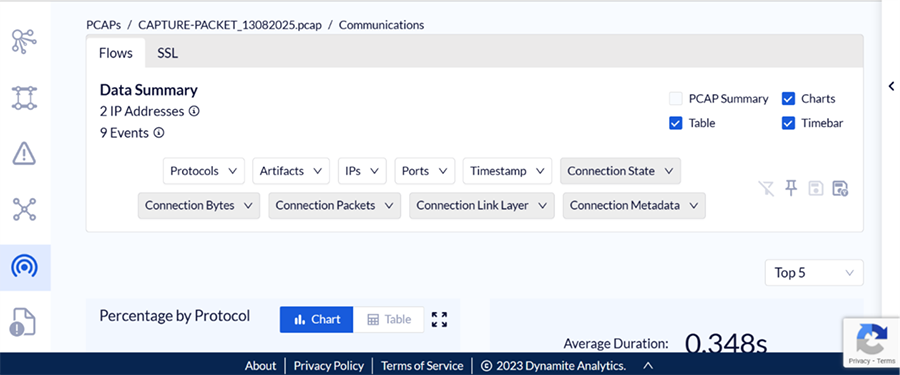Open the About link in footer
The height and width of the screenshot is (375, 900).
tap(261, 366)
